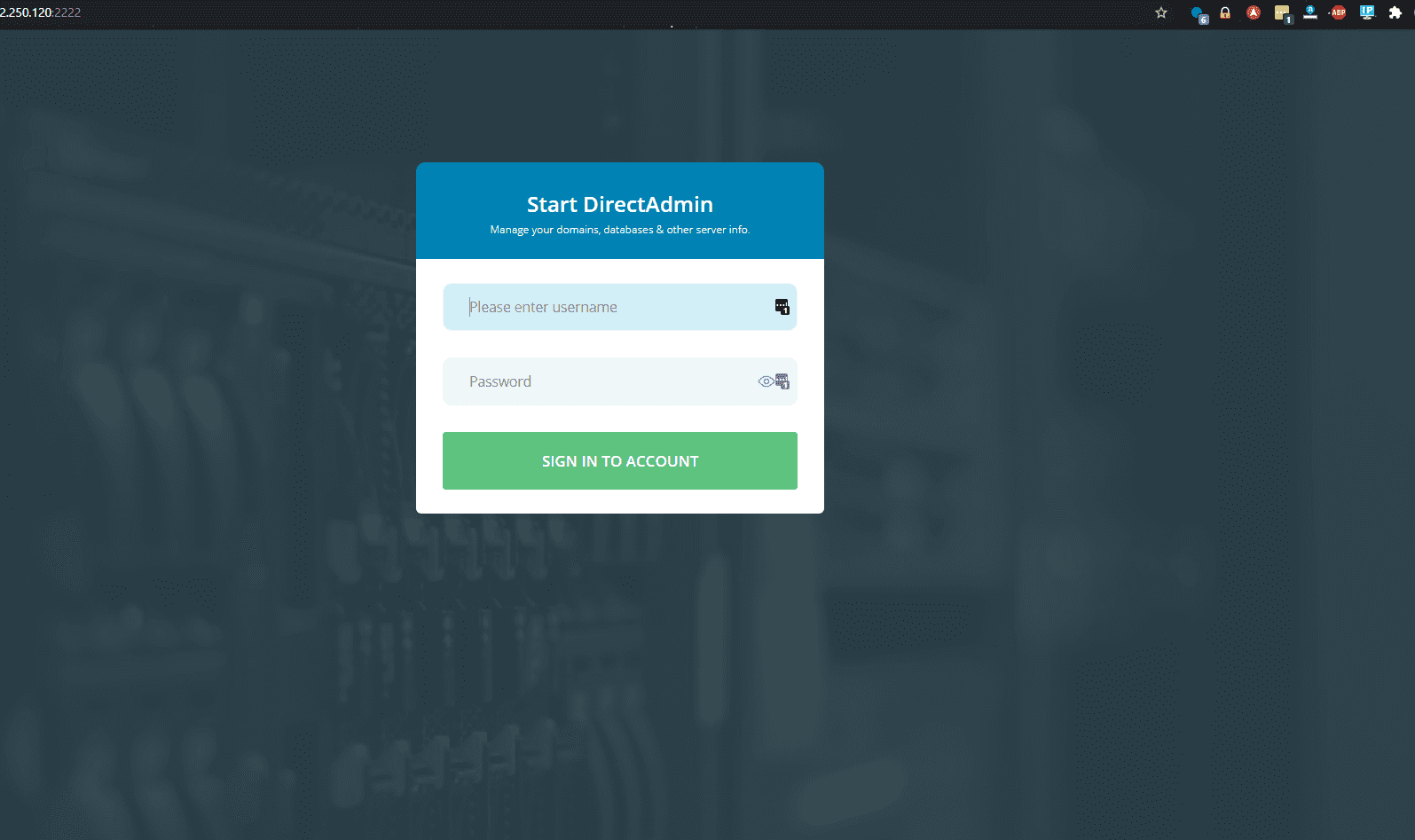
Task: Click into the Password input field
Action: (x=603, y=381)
